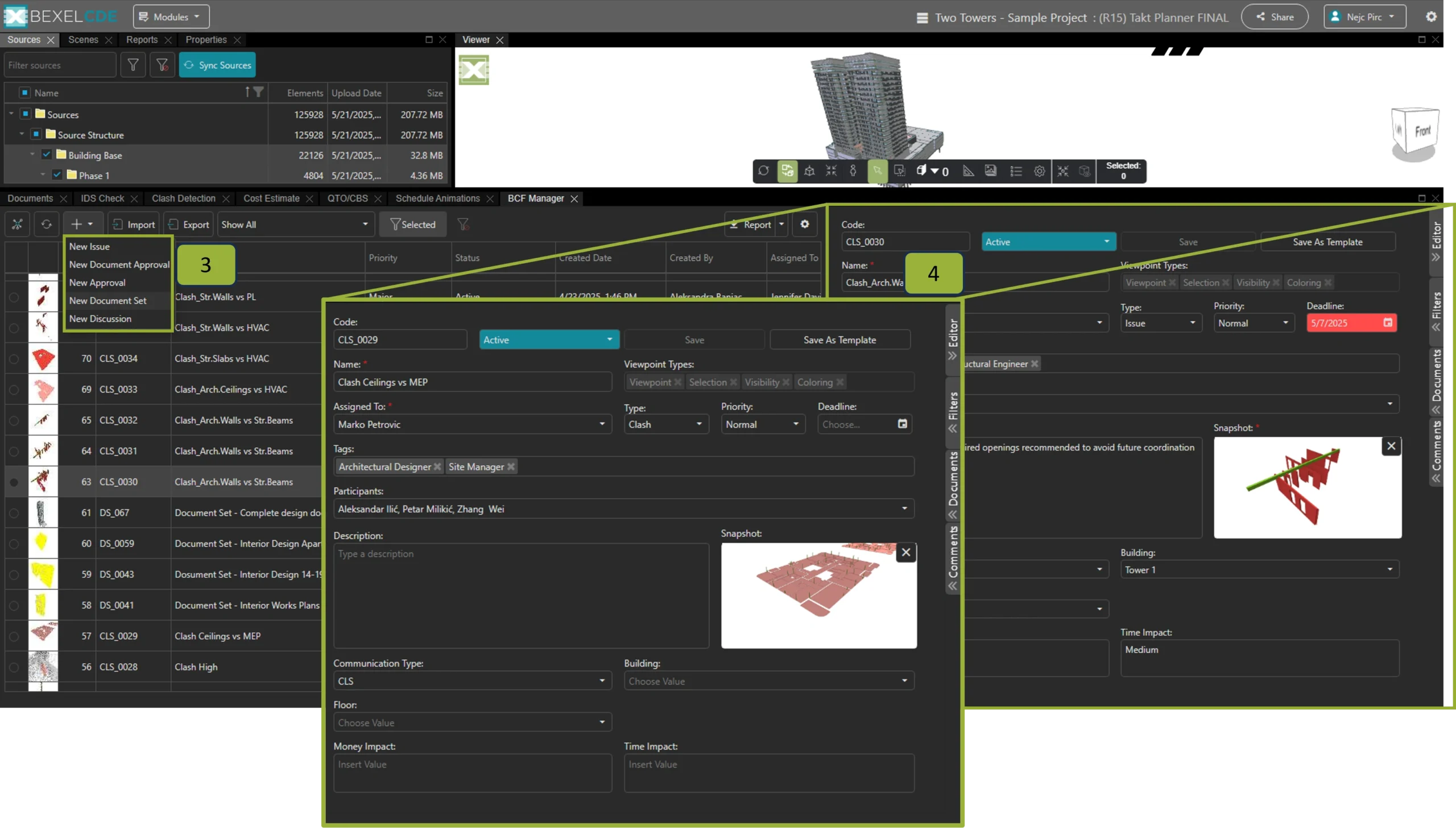Toggle the Name header select-all checkbox
This screenshot has height=828, width=1456.
click(x=25, y=92)
